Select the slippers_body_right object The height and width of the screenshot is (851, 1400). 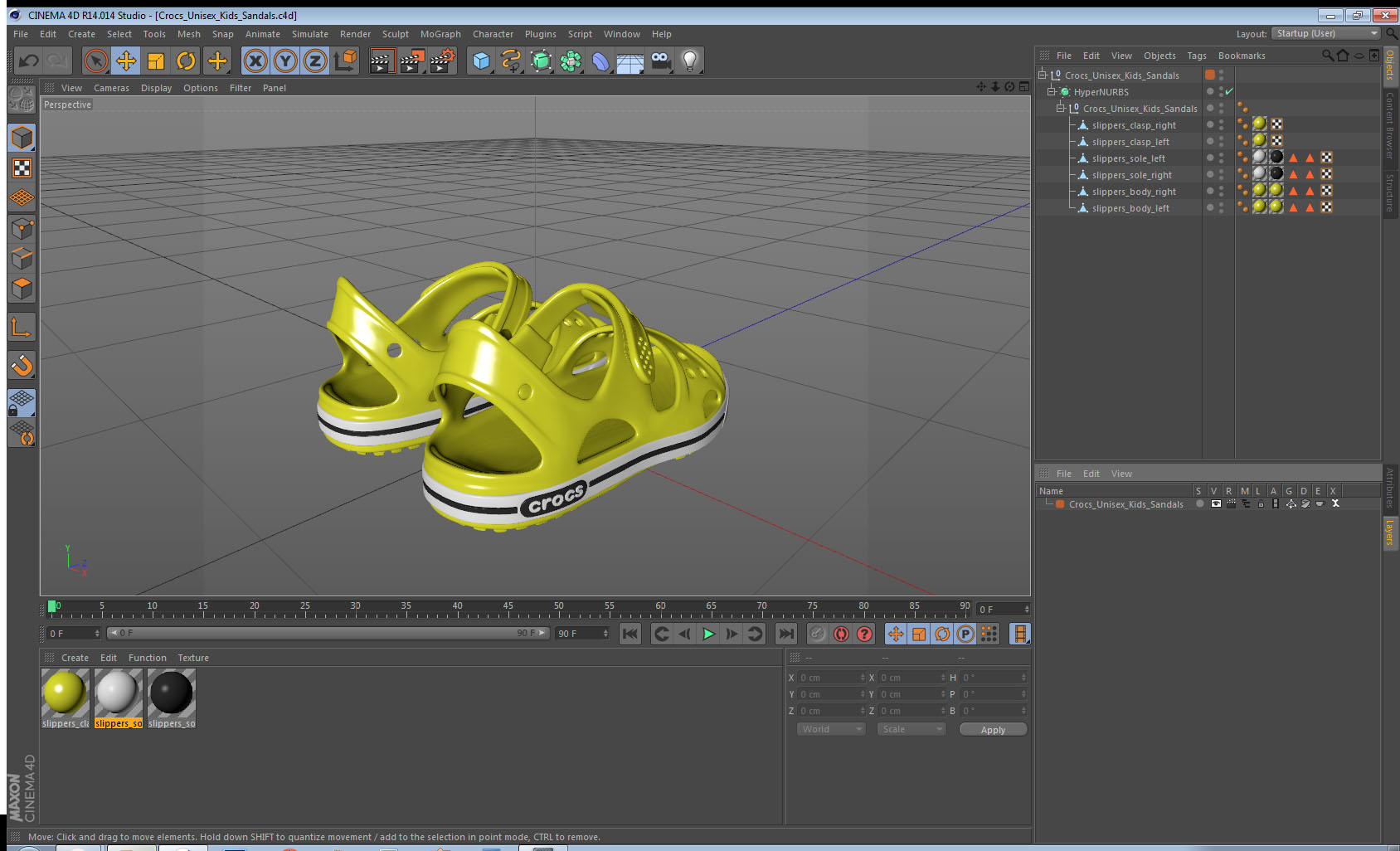point(1134,192)
